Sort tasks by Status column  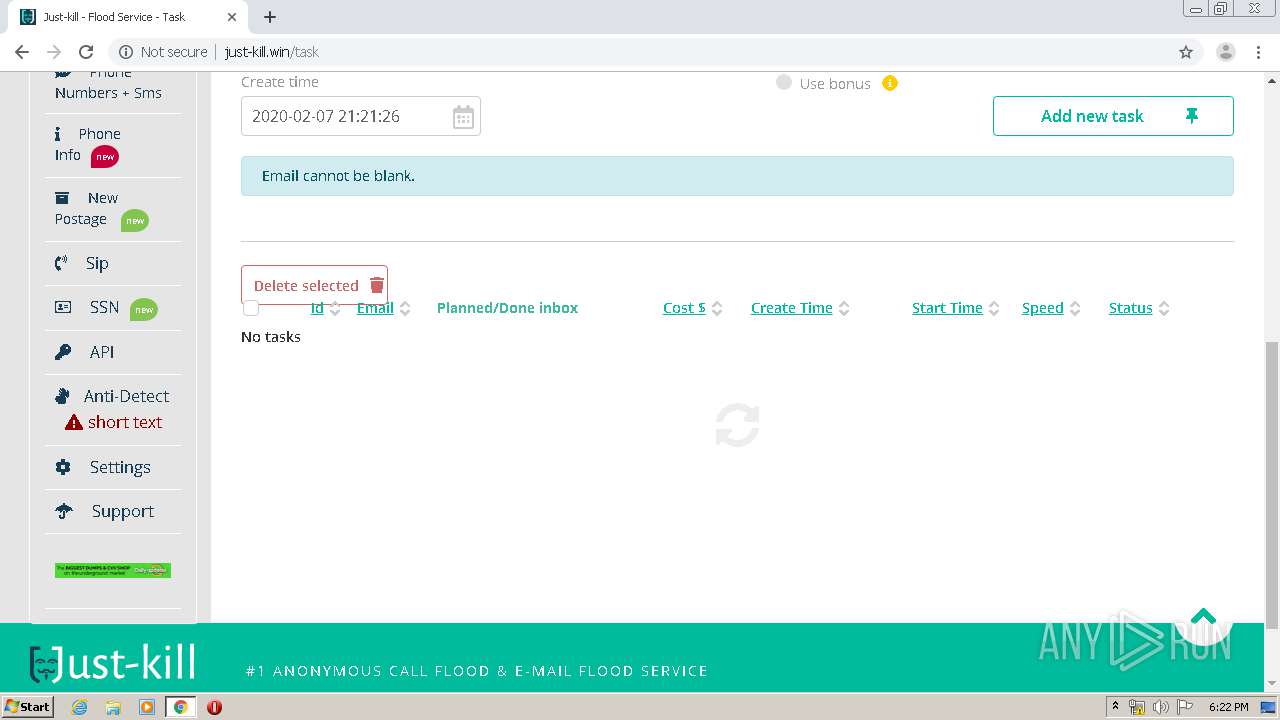coord(1130,308)
